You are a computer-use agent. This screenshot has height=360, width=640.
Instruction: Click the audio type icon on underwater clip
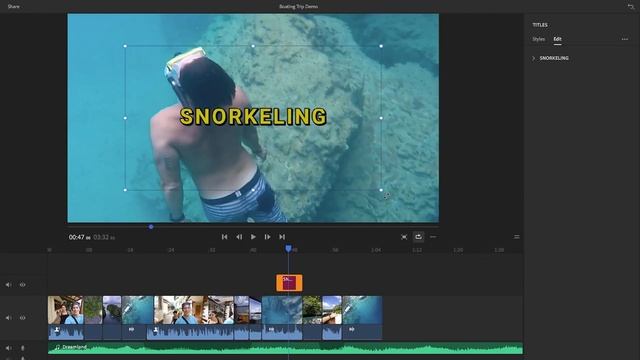(271, 329)
